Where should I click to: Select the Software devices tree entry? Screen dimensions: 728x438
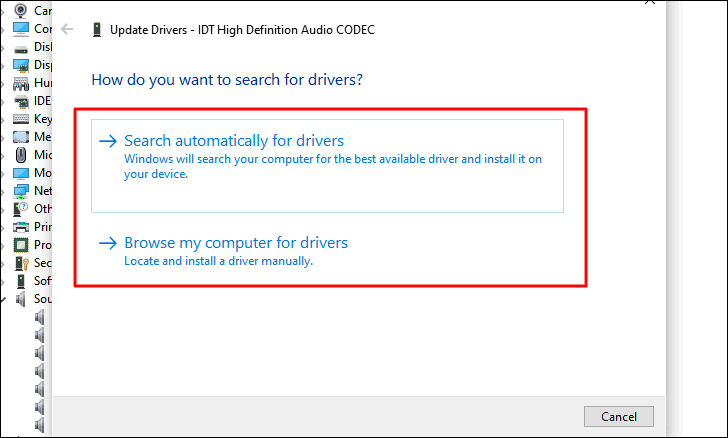pyautogui.click(x=33, y=281)
